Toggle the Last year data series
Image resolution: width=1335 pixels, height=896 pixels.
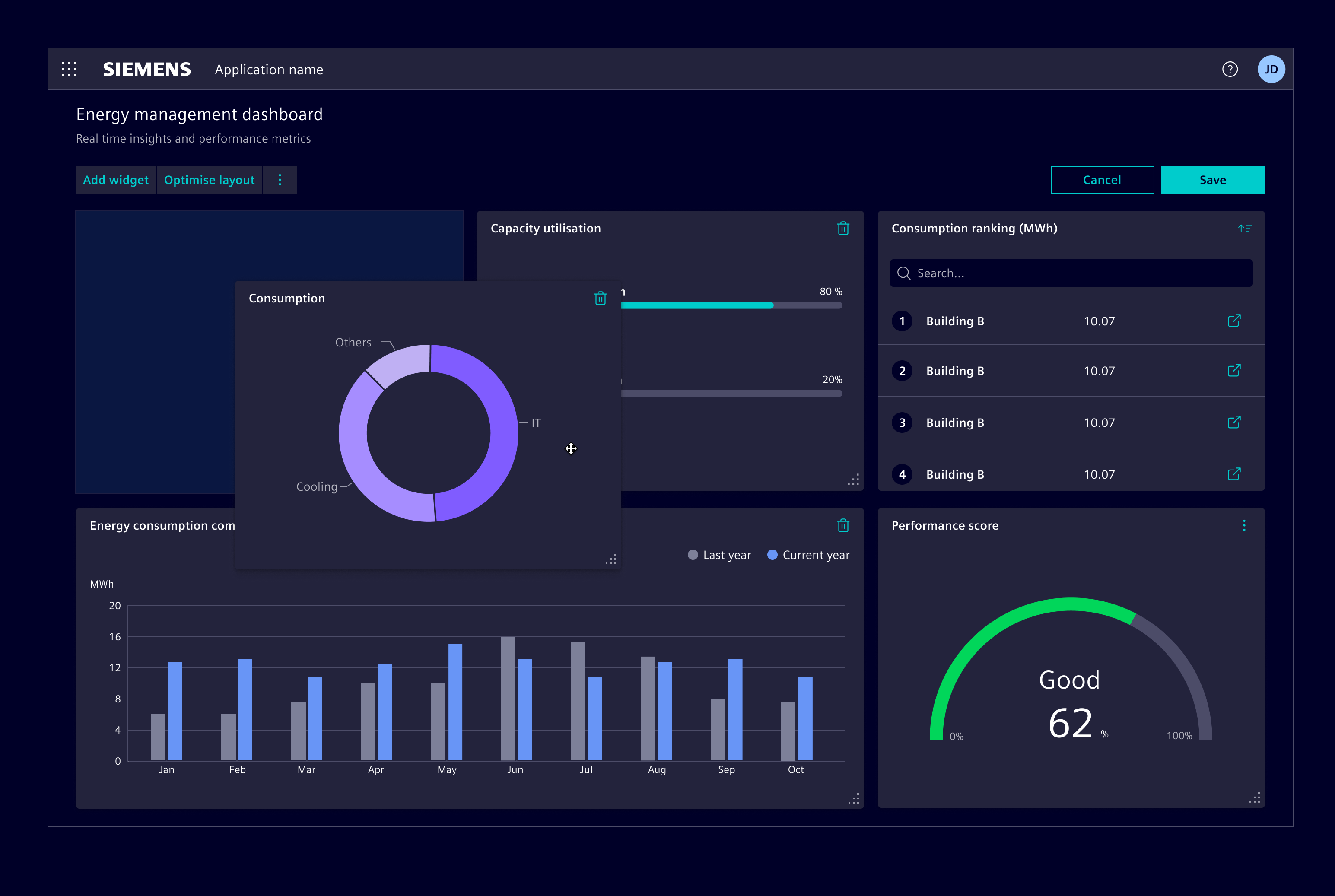pos(719,554)
